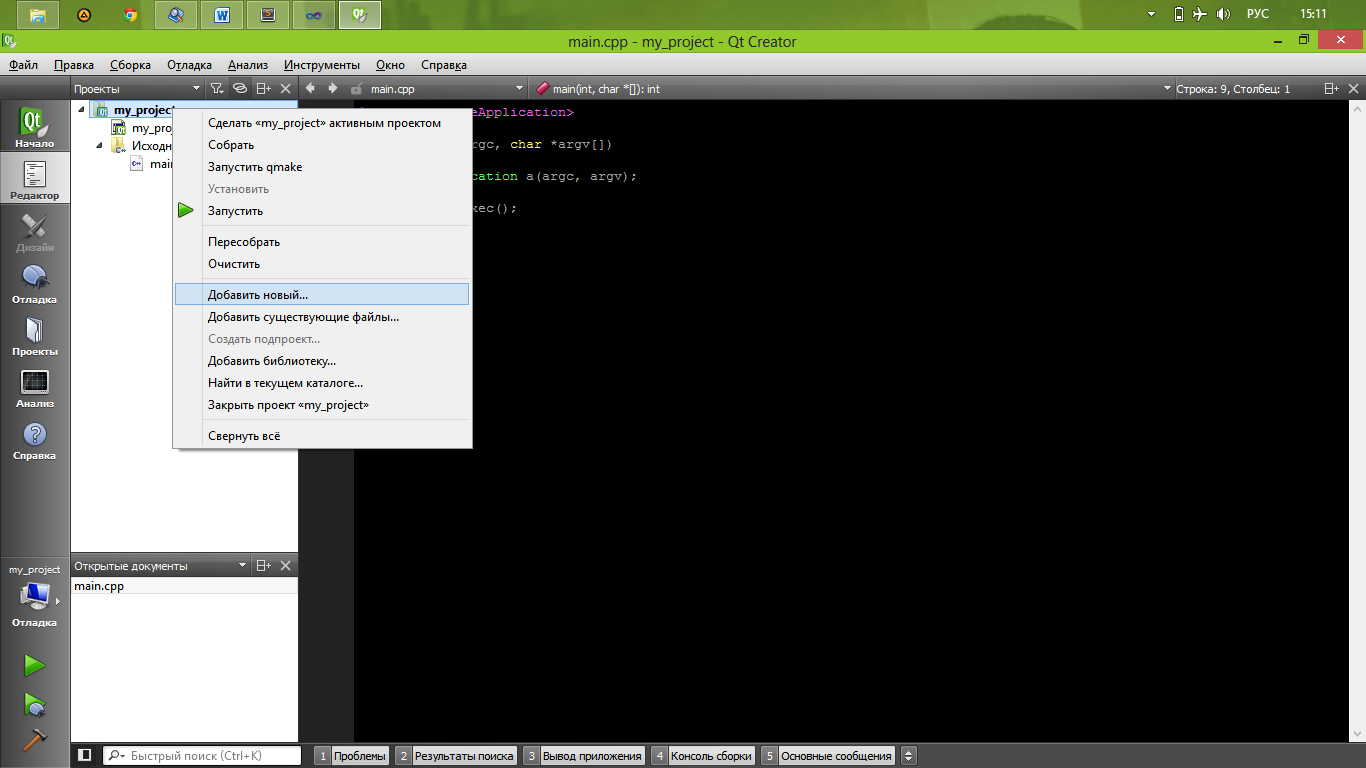The image size is (1366, 768).
Task: Select Собрать in the context menu
Action: point(321,145)
